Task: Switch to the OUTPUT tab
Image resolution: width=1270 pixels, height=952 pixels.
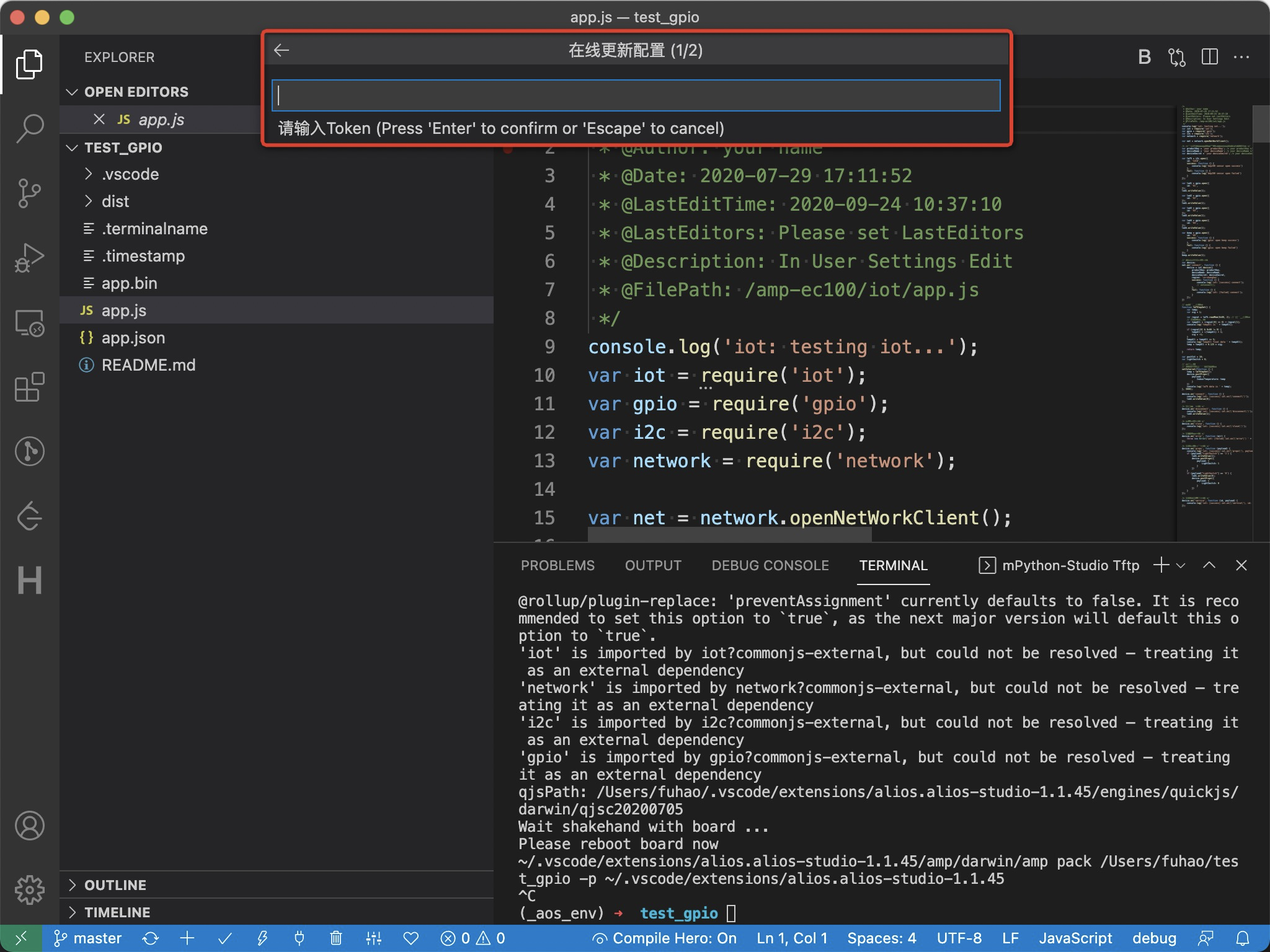Action: point(653,565)
